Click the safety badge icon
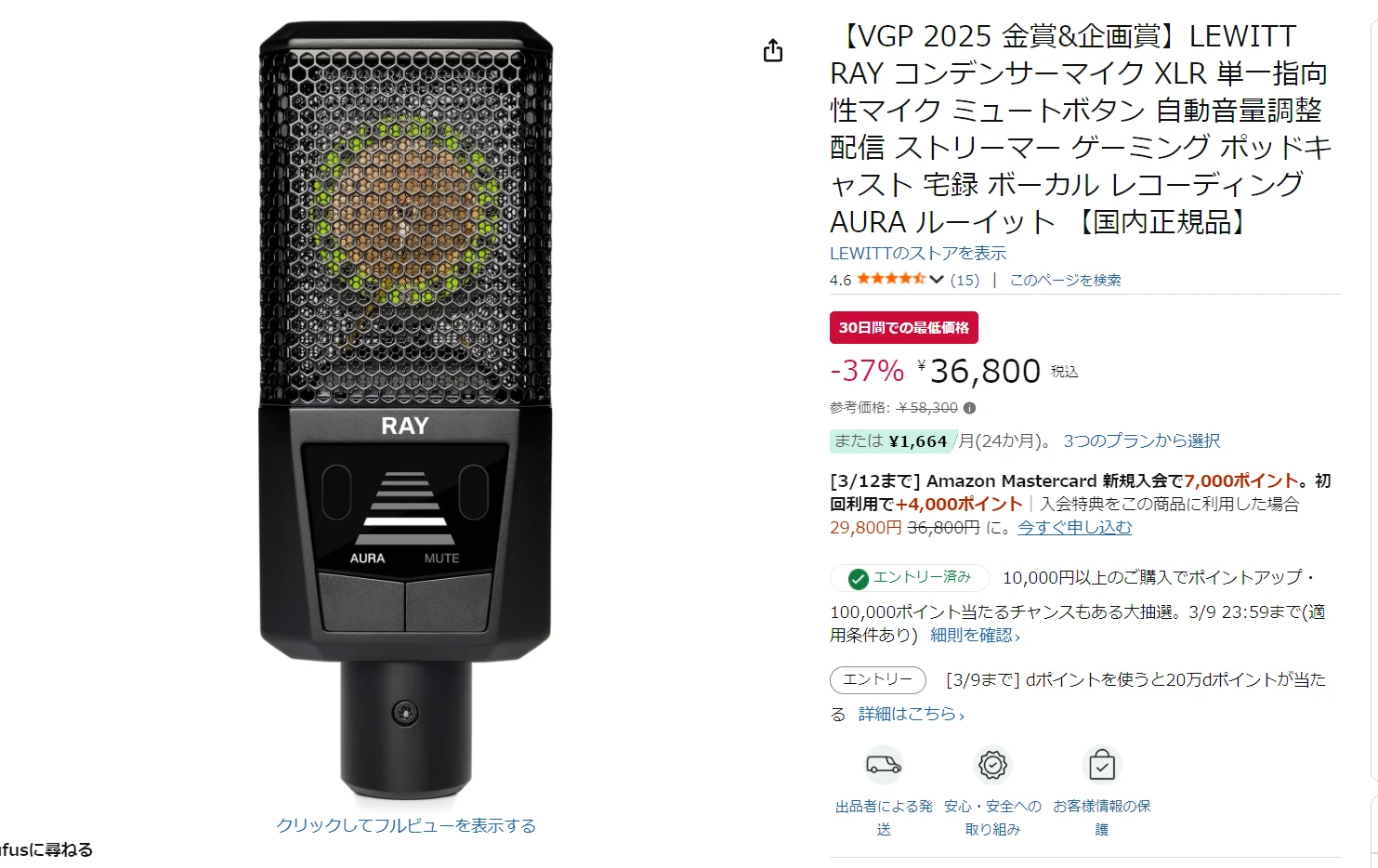The image size is (1378, 868). [x=992, y=765]
